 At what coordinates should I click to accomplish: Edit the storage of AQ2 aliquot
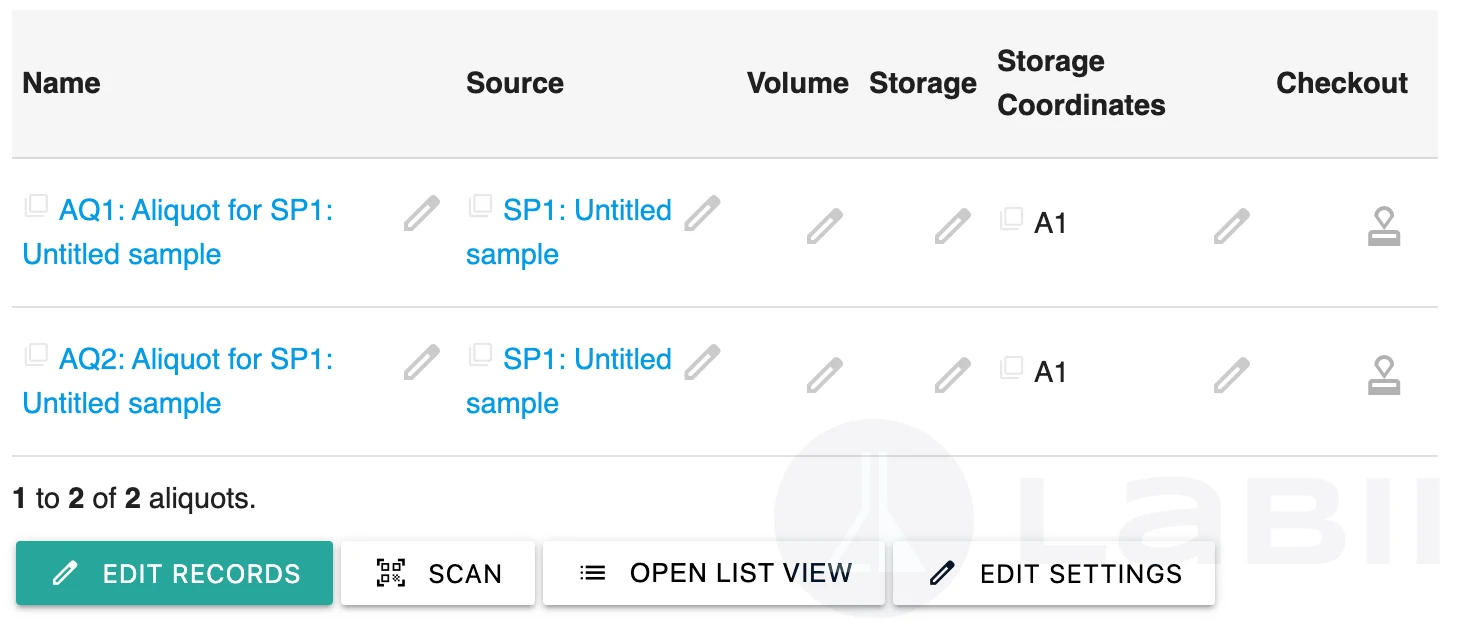click(x=953, y=375)
